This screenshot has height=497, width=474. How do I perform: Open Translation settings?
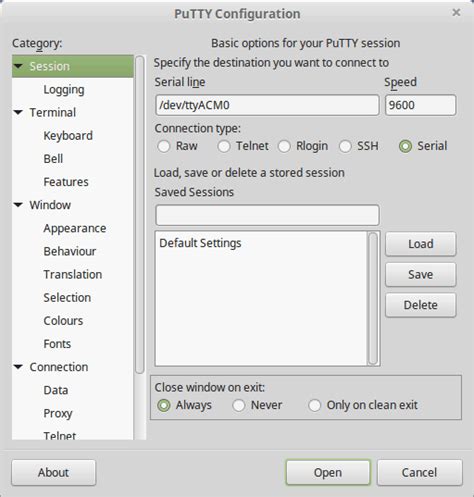[73, 274]
